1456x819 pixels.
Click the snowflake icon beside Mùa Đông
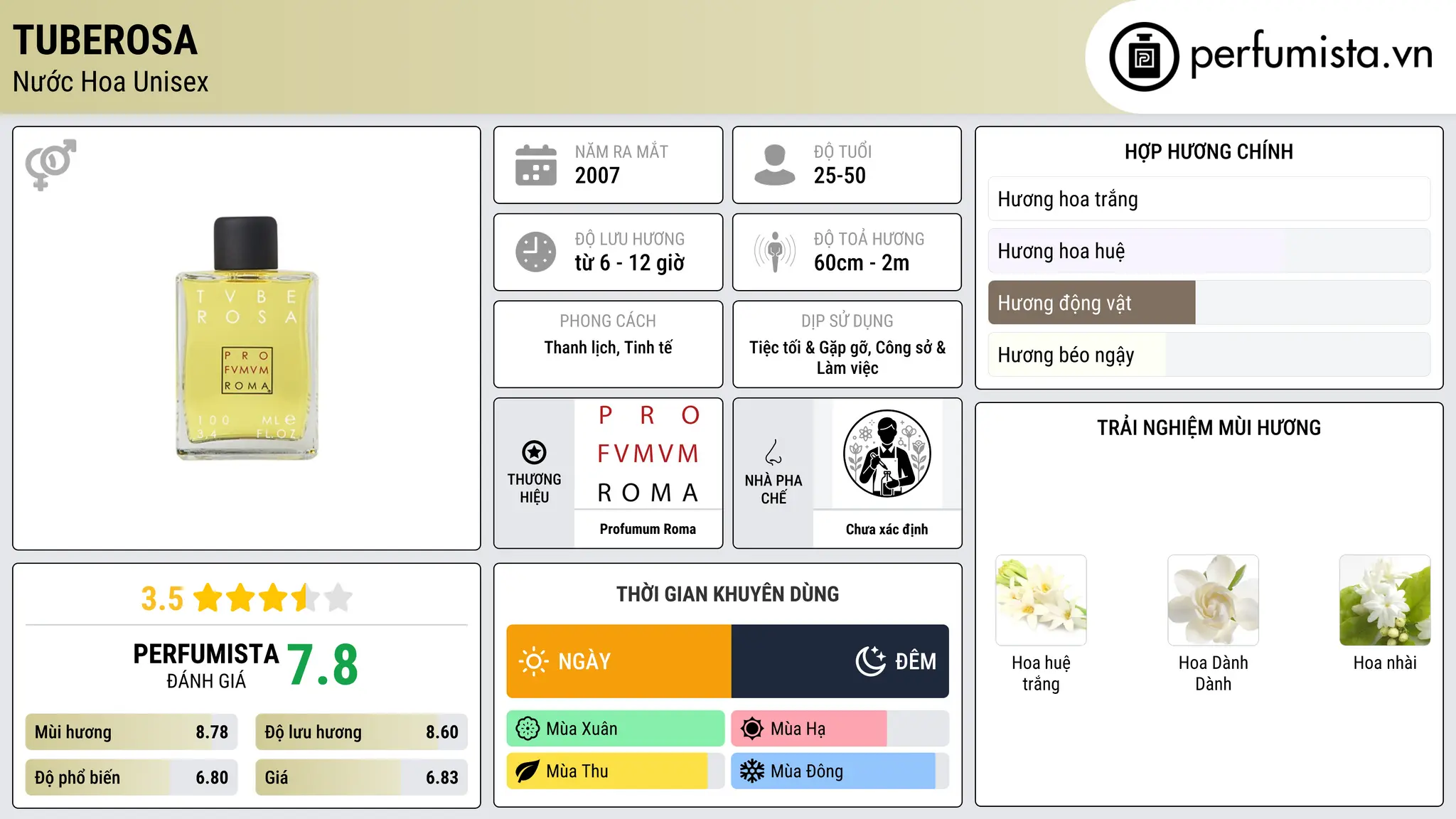(752, 771)
